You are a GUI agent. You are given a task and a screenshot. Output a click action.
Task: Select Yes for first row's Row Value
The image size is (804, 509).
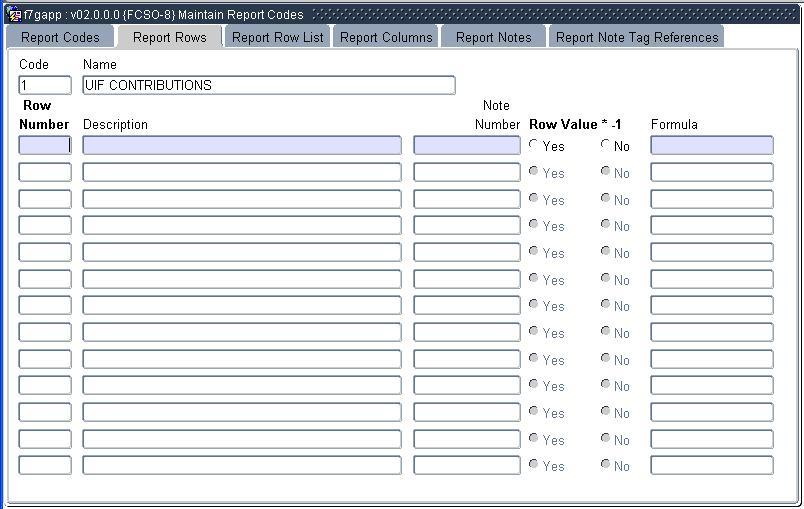point(534,145)
